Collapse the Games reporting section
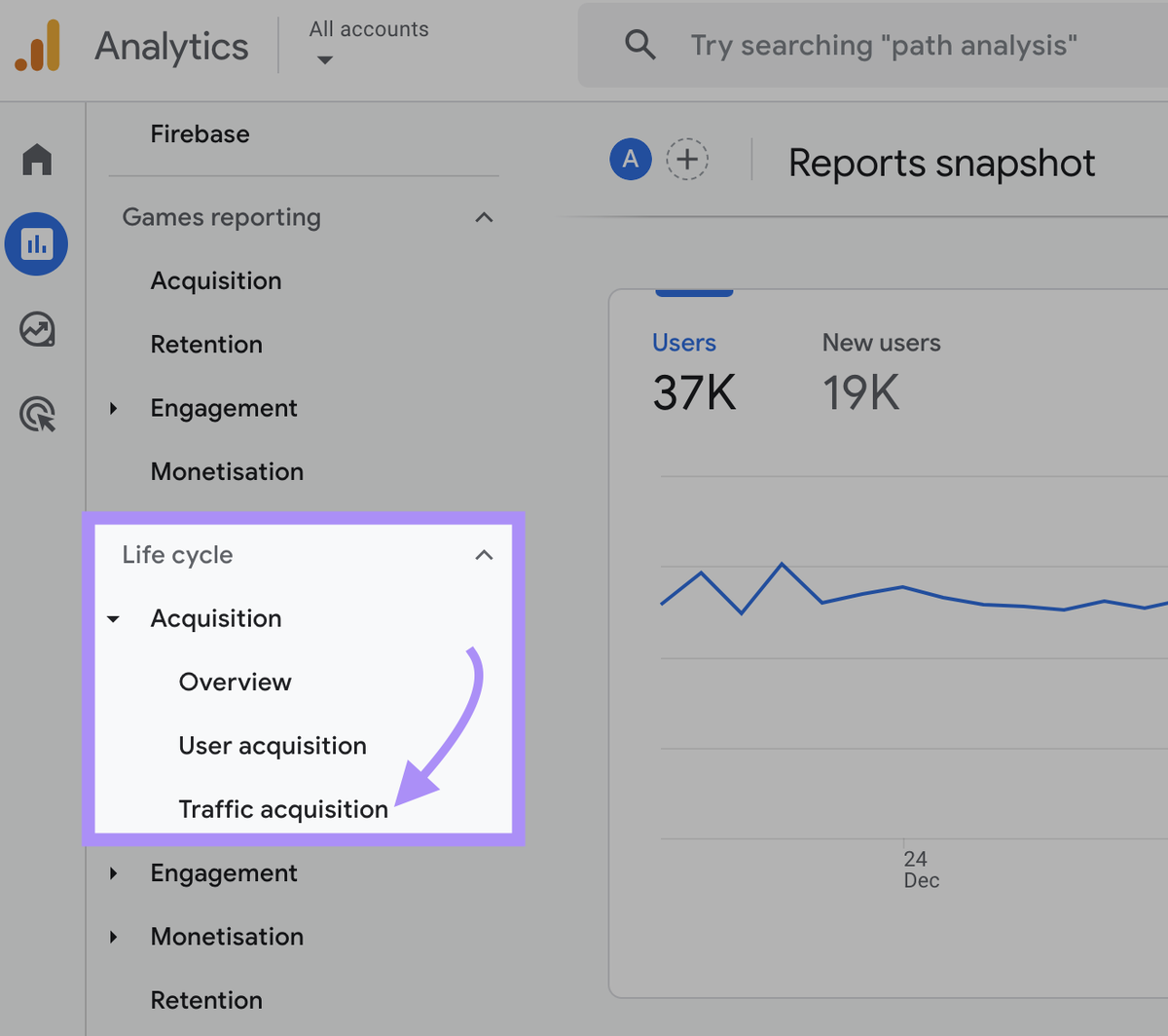 [484, 217]
